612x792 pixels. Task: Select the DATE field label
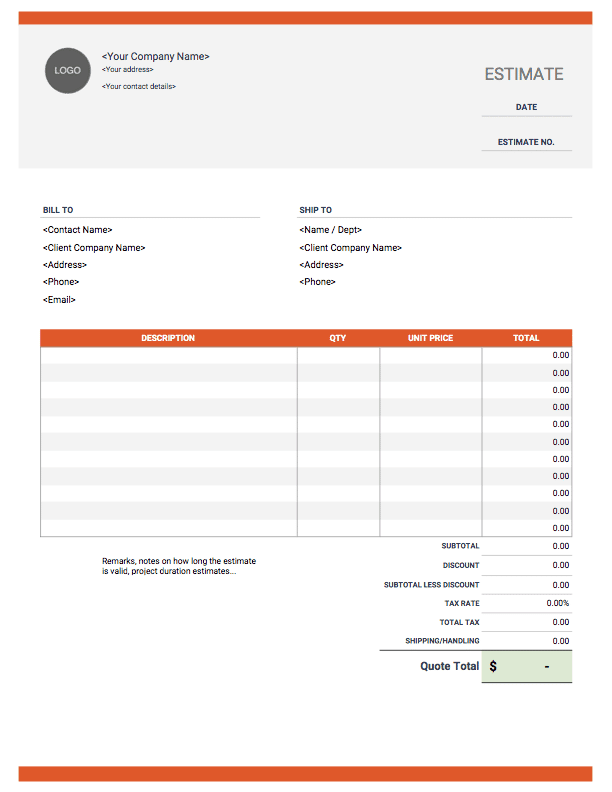click(x=526, y=107)
